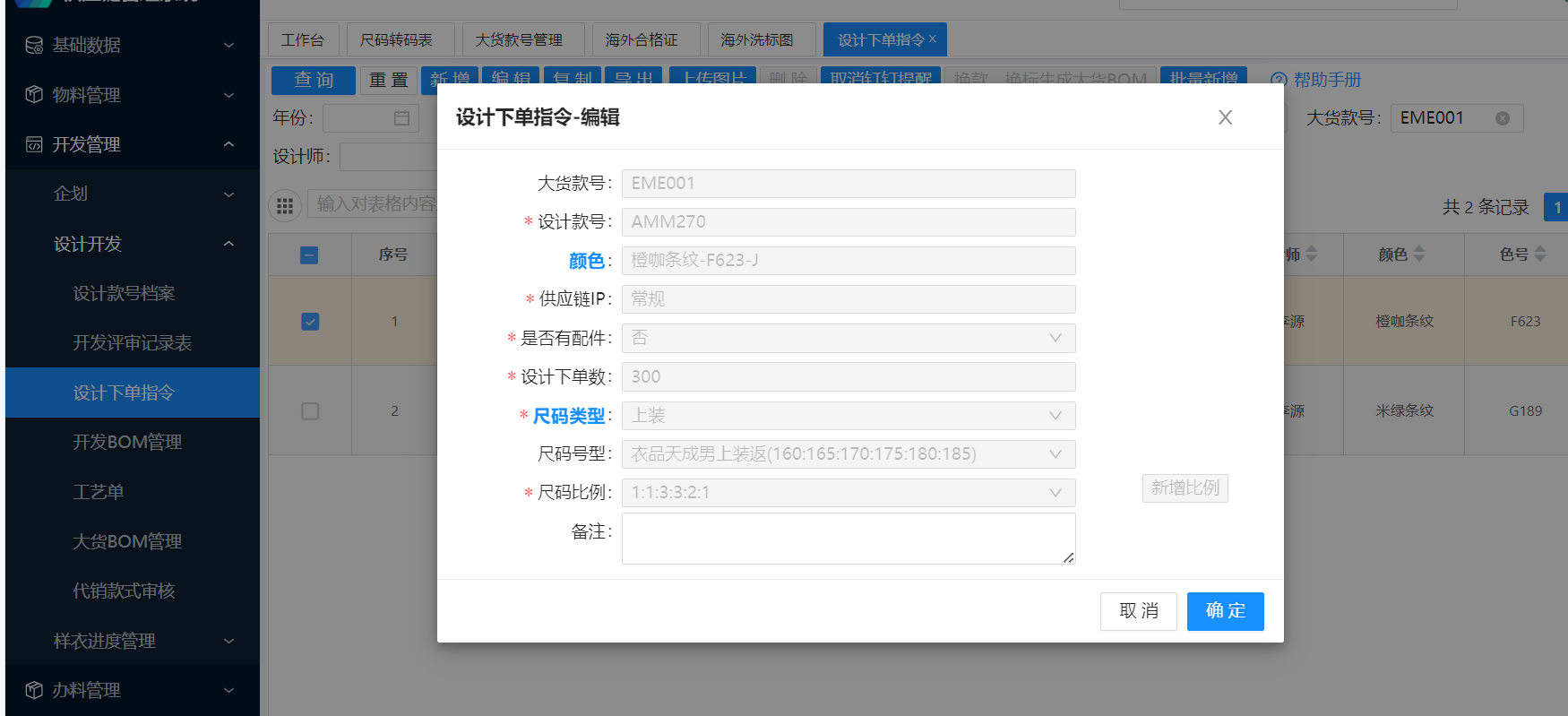Open the 尺码比例 dropdown

[x=848, y=493]
